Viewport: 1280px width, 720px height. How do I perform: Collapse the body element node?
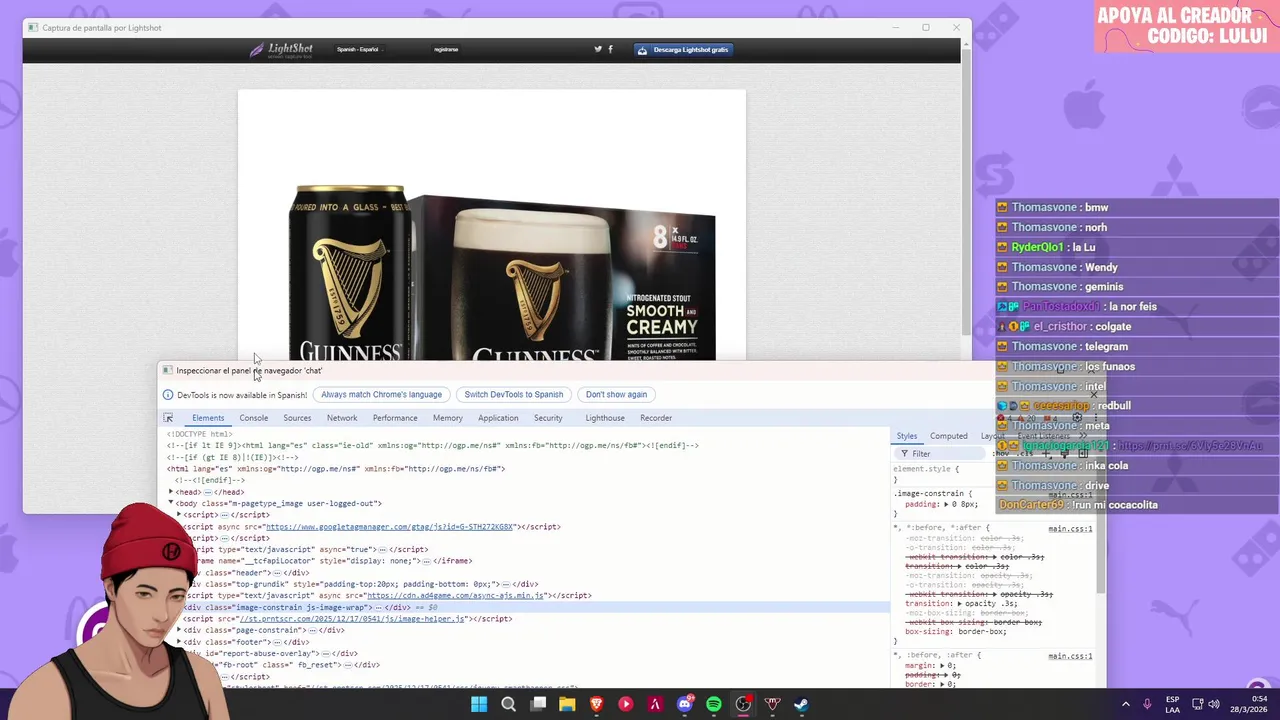[171, 503]
